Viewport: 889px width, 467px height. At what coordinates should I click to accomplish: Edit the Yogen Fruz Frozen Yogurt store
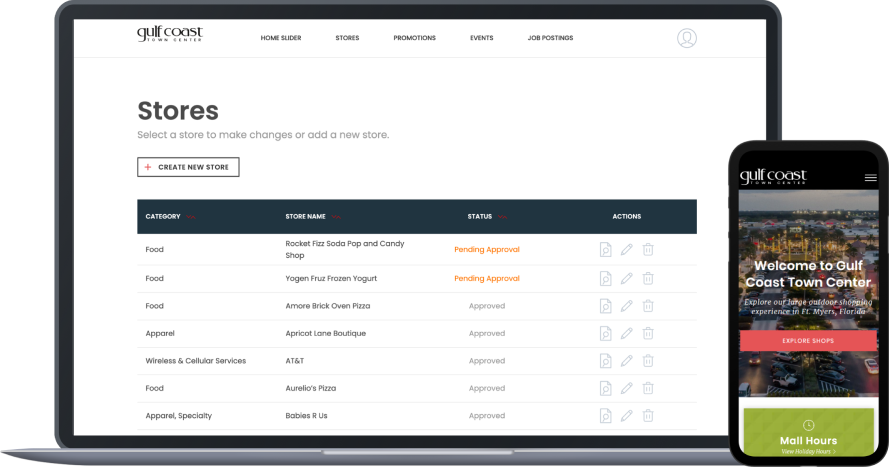(x=627, y=279)
